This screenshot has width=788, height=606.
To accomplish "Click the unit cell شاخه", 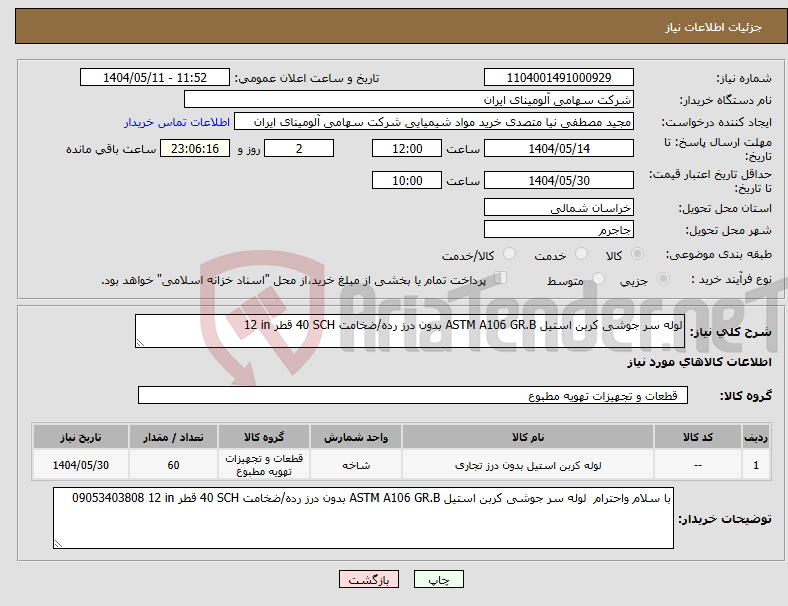I will click(356, 466).
